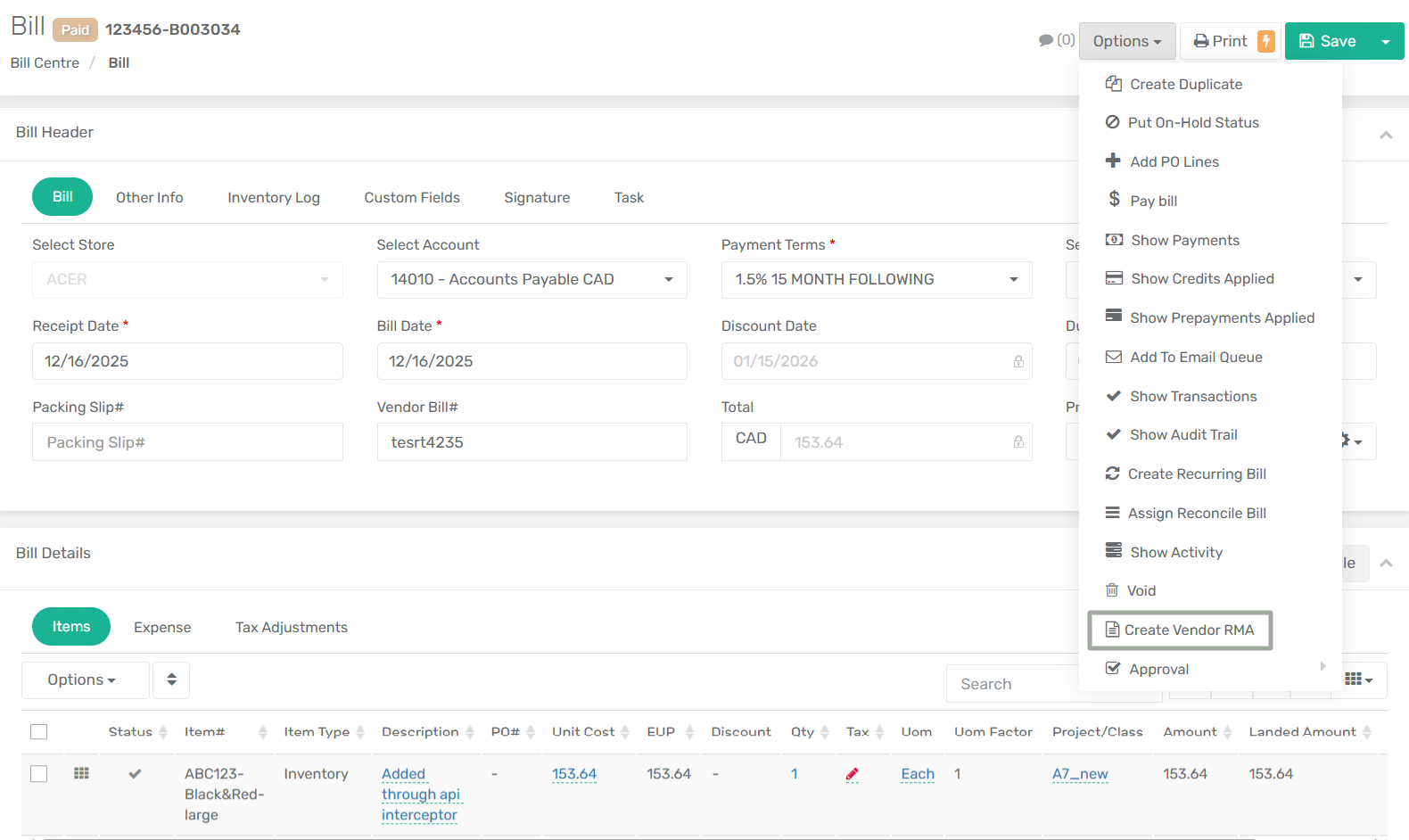This screenshot has height=840, width=1409.
Task: Click the red pencil tax edit icon
Action: (x=852, y=774)
